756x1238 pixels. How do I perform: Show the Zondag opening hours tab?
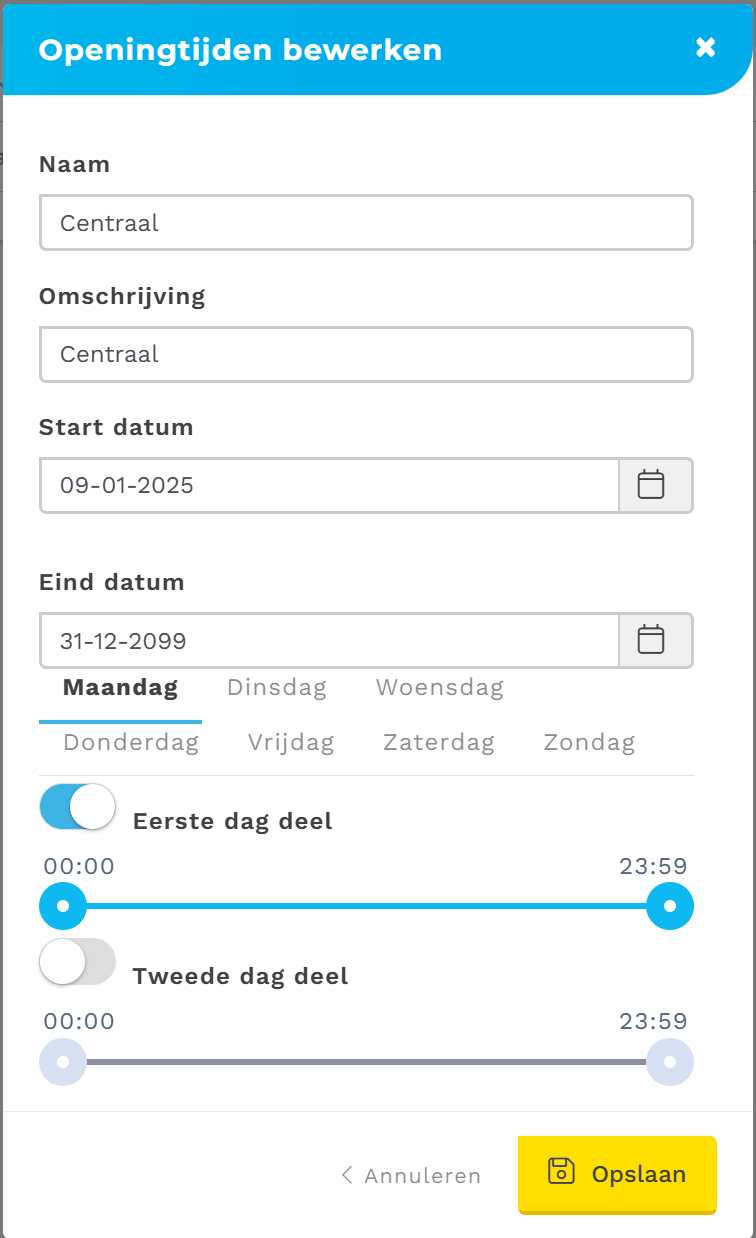click(x=589, y=743)
